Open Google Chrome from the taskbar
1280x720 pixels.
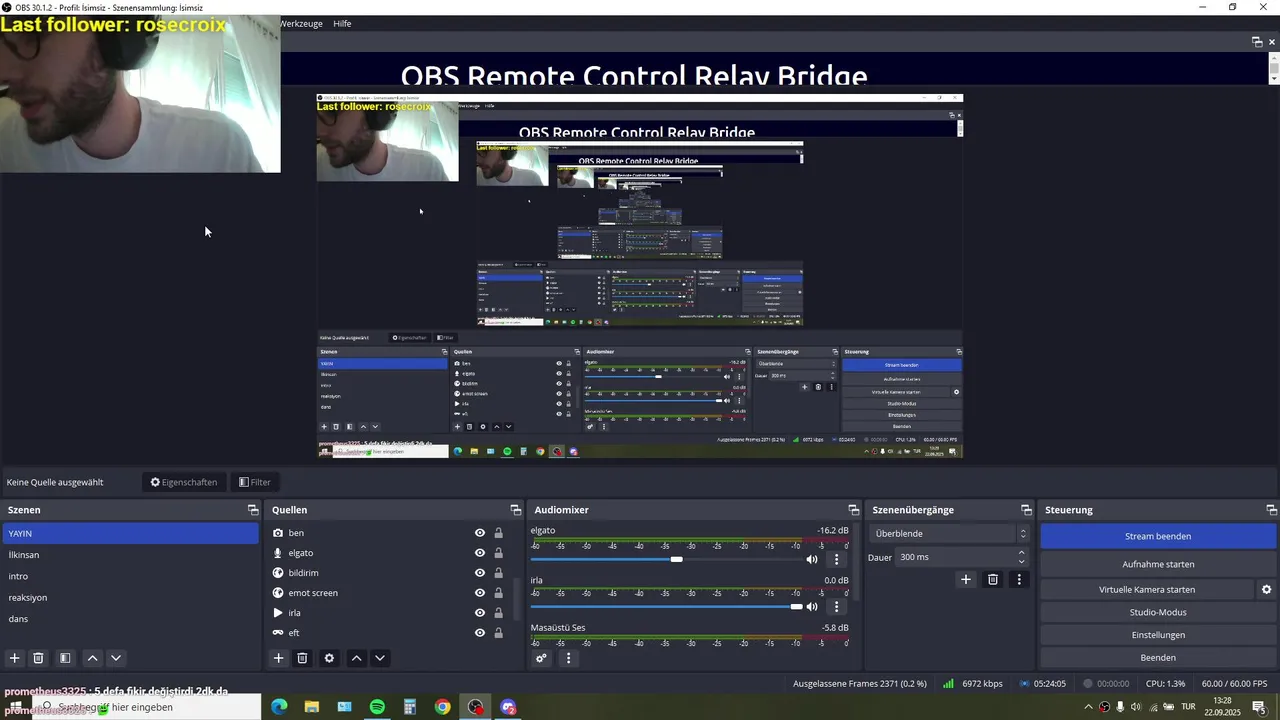coord(442,707)
